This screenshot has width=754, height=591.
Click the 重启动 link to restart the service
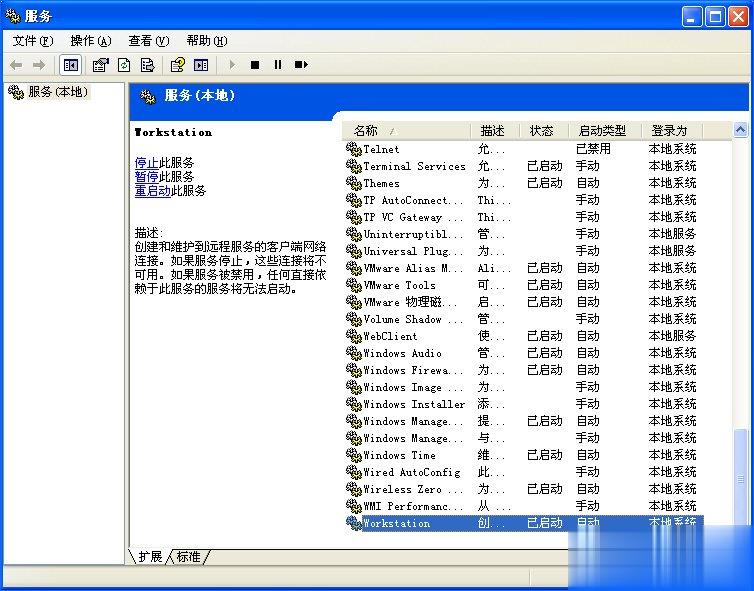(x=152, y=191)
